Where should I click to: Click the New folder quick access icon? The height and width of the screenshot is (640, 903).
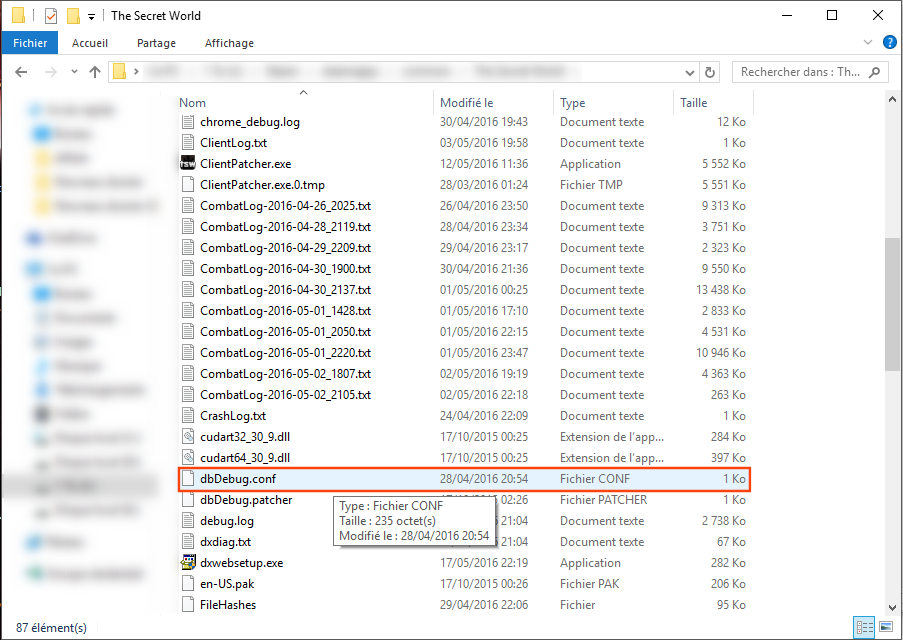(74, 16)
